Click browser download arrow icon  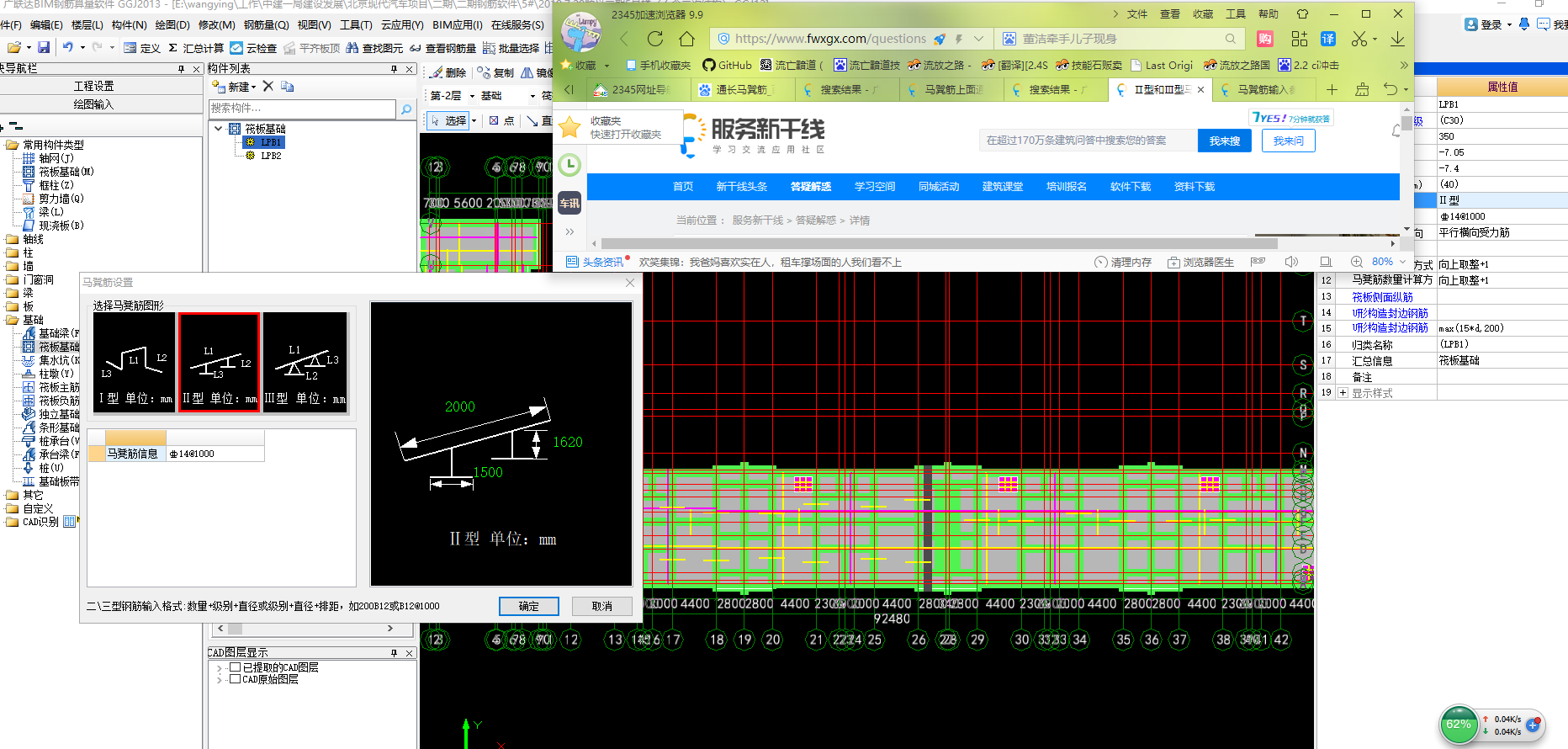pos(1397,39)
